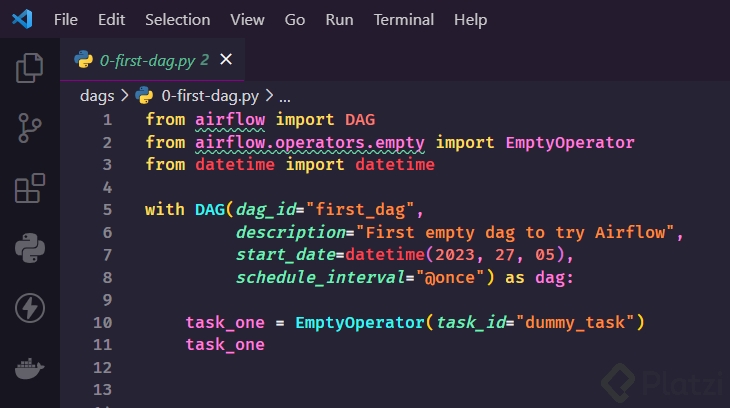Click the VS Code logo icon
The width and height of the screenshot is (730, 408).
(22, 20)
